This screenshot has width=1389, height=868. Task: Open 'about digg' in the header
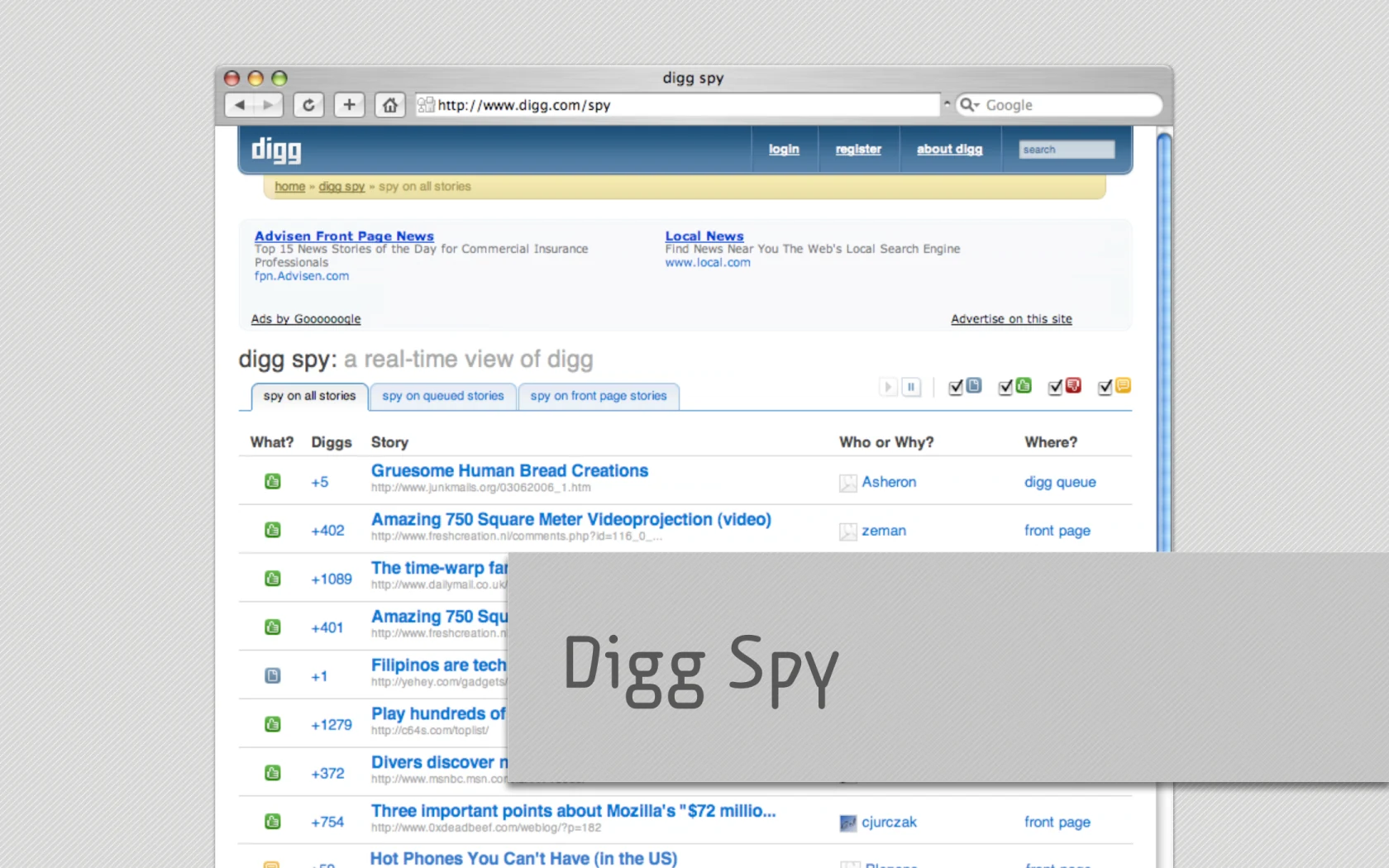coord(949,149)
